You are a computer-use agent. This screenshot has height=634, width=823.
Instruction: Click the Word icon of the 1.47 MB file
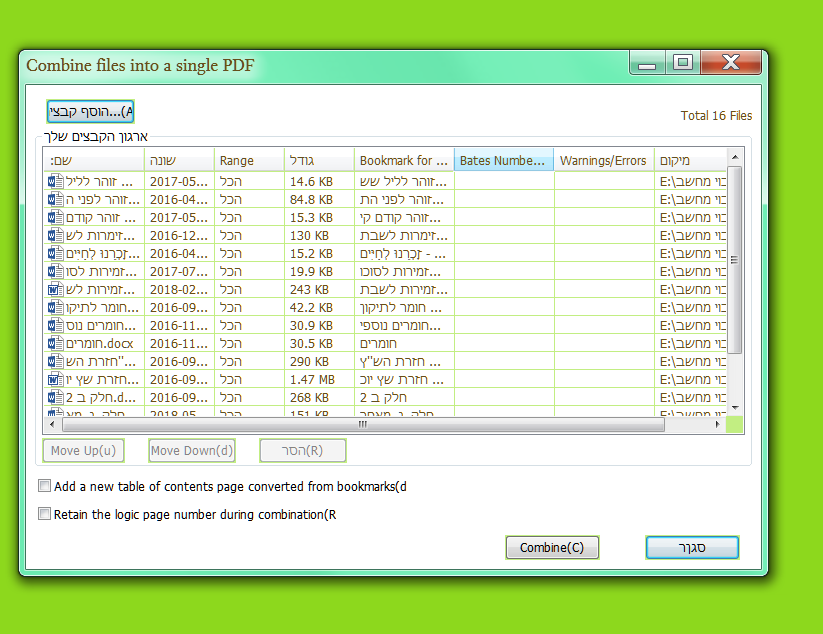tap(55, 379)
